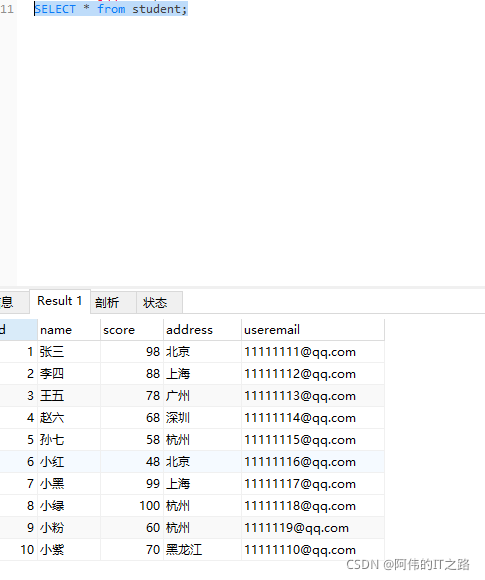
Task: Select the name cell 孙七
Action: (x=69, y=440)
